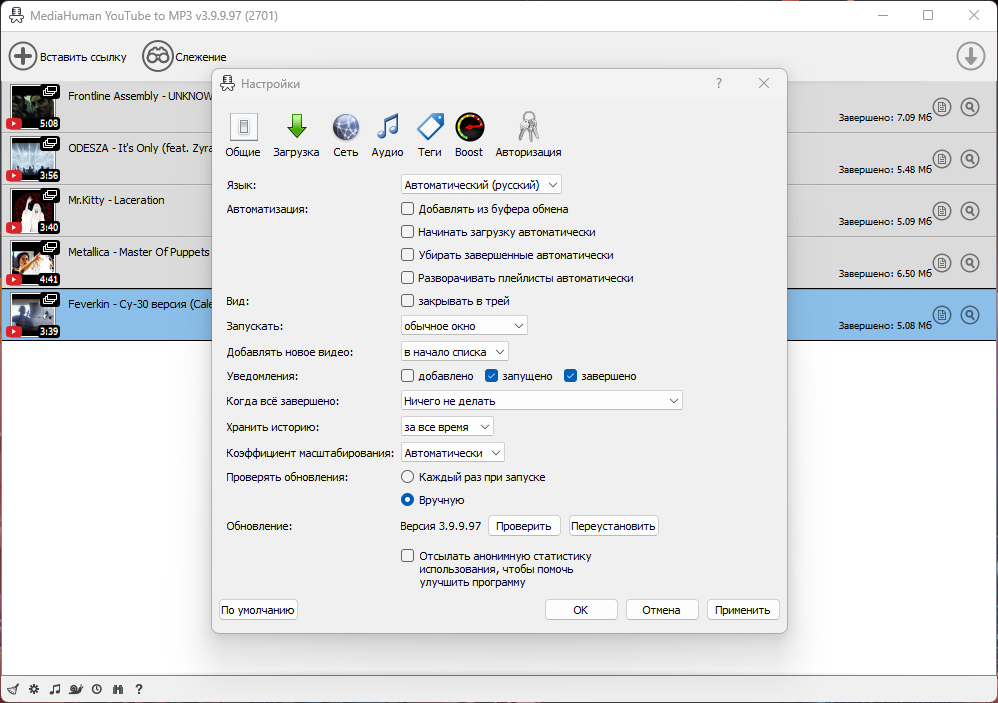
Task: Click the gear settings icon in status bar
Action: (34, 689)
